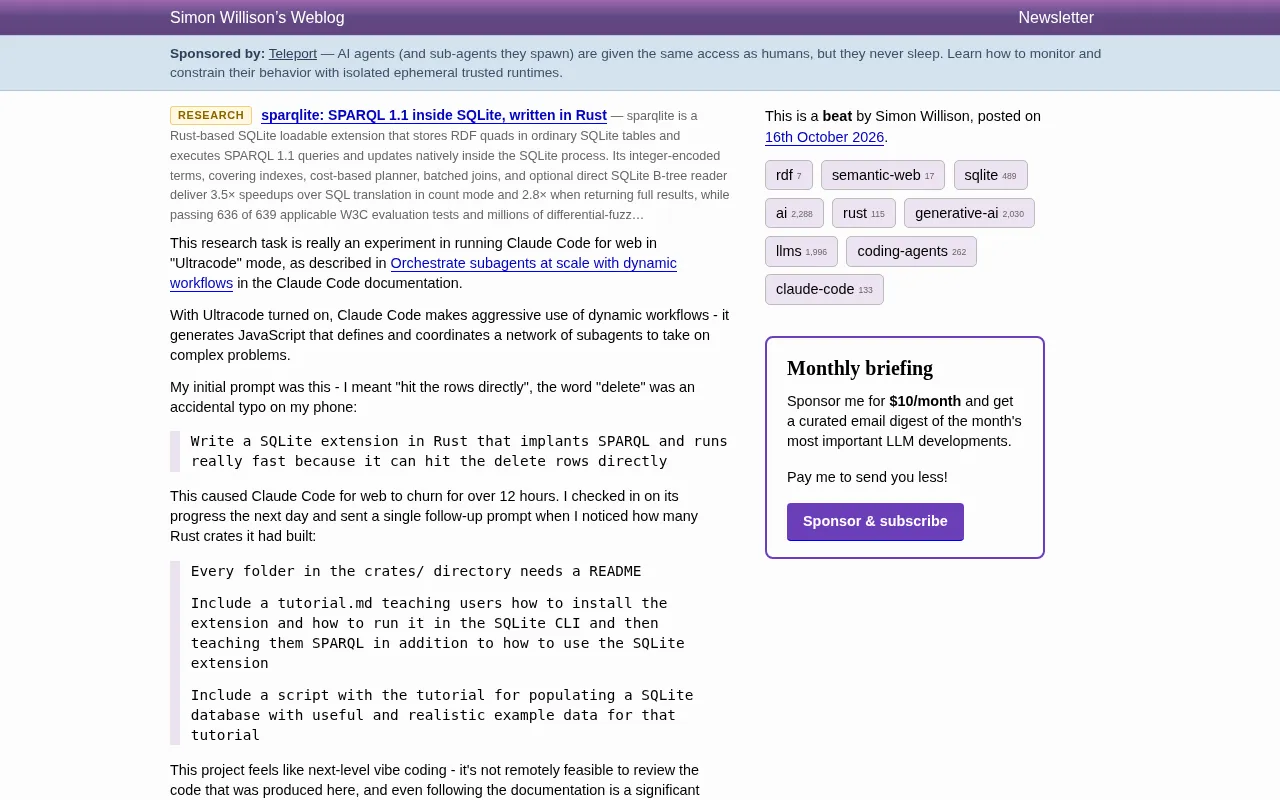This screenshot has width=1280, height=800.
Task: Select the ai tag
Action: pyautogui.click(x=794, y=213)
